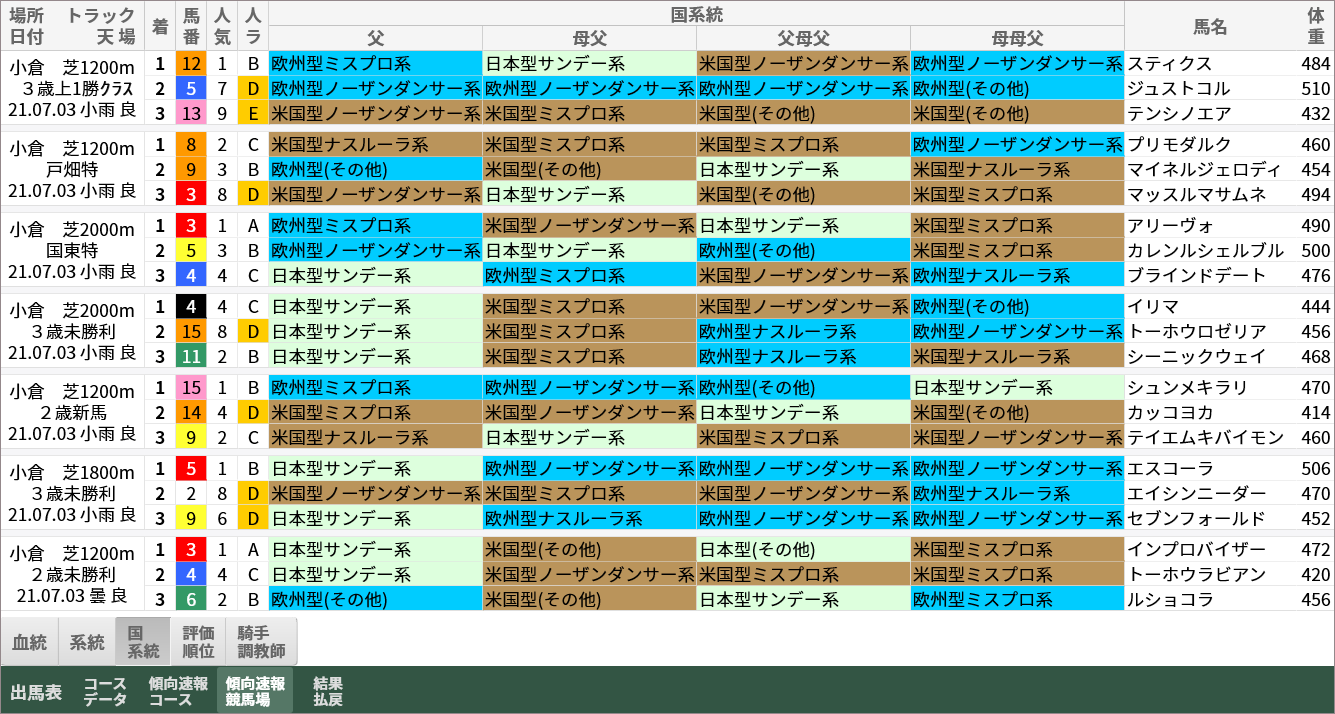Image resolution: width=1335 pixels, height=714 pixels.
Task: Click date text 21.07.03 曇 良
Action: click(x=71, y=596)
